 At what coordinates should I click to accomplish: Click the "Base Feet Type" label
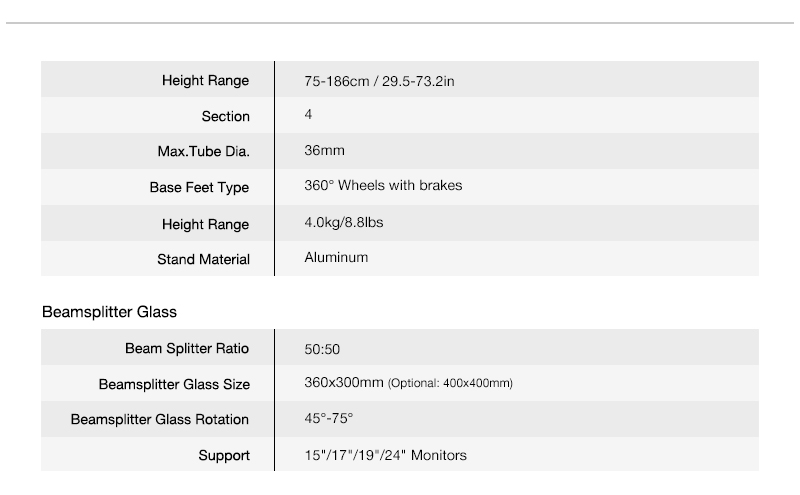199,187
